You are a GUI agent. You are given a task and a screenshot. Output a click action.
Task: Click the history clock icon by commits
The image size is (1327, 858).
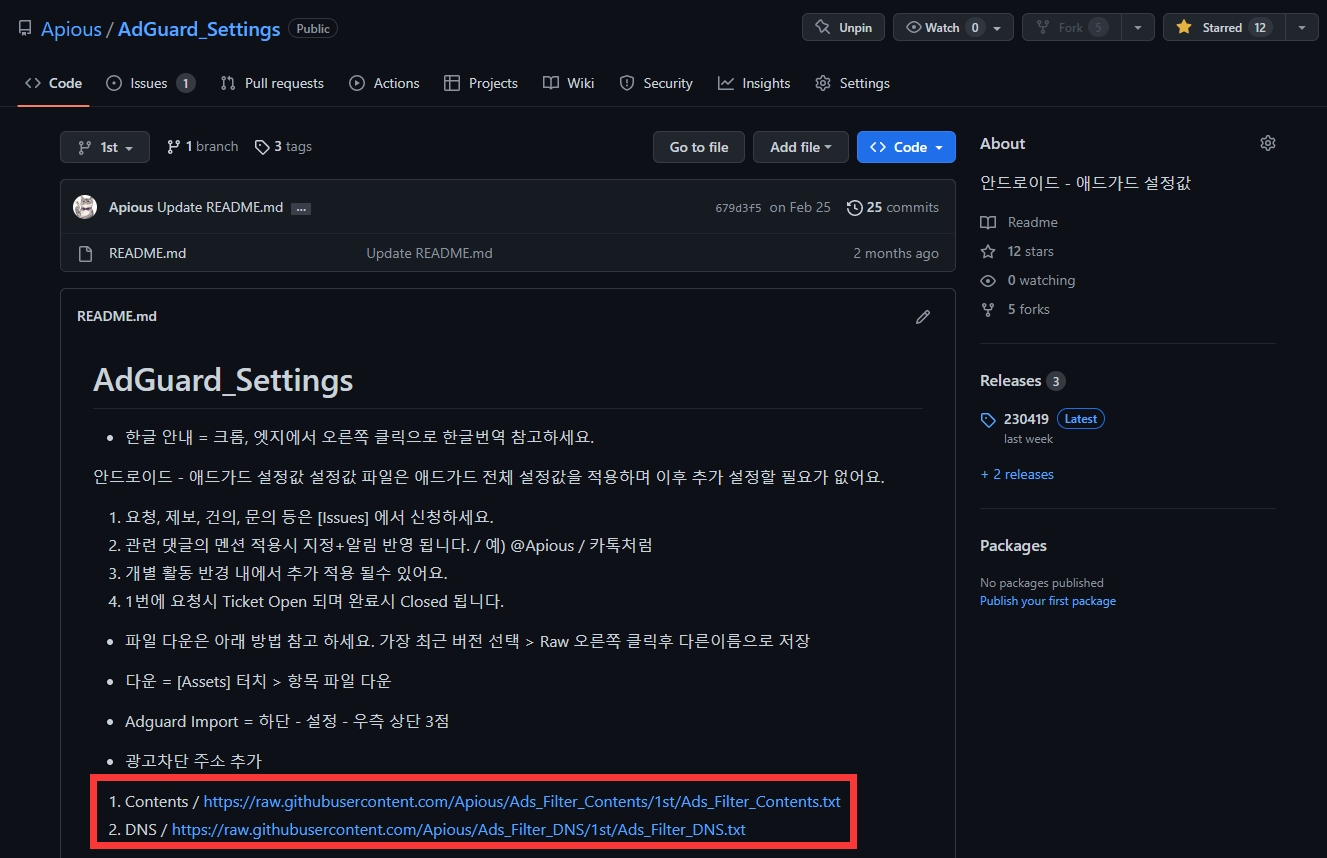tap(855, 207)
